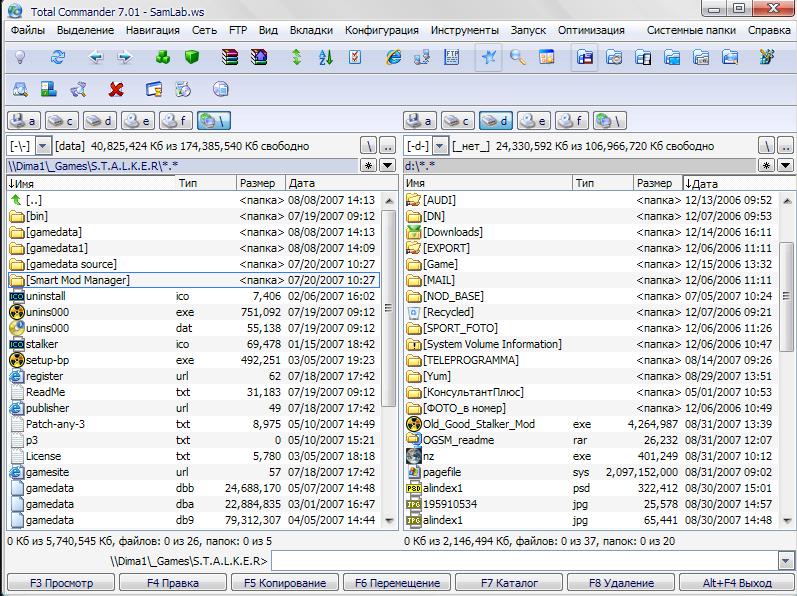Click the red X toolbar icon
The width and height of the screenshot is (797, 596).
(x=116, y=90)
